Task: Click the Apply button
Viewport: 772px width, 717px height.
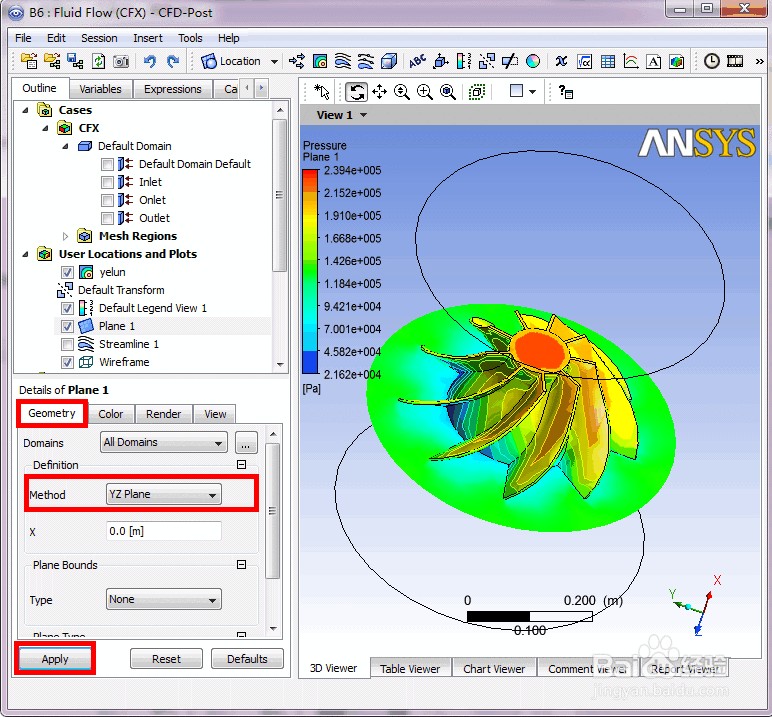Action: click(55, 659)
